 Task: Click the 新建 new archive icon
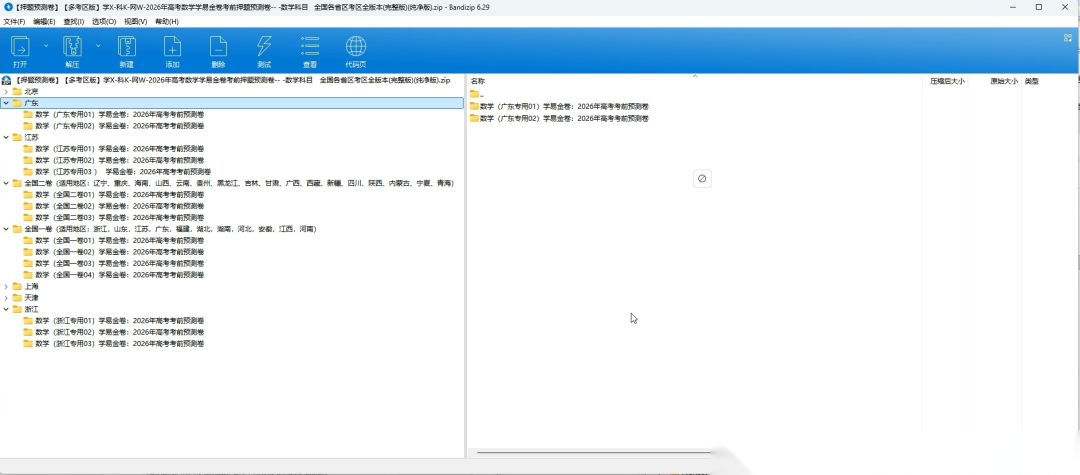point(127,47)
